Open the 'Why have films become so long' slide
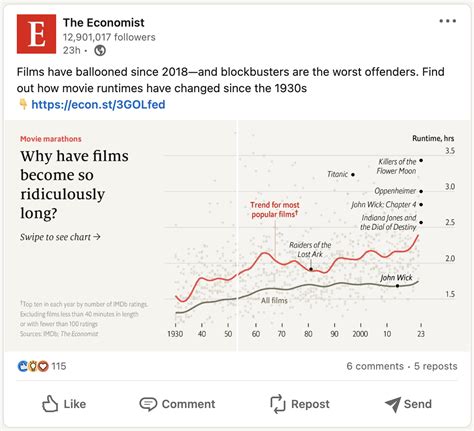474x431 pixels. tap(120, 235)
